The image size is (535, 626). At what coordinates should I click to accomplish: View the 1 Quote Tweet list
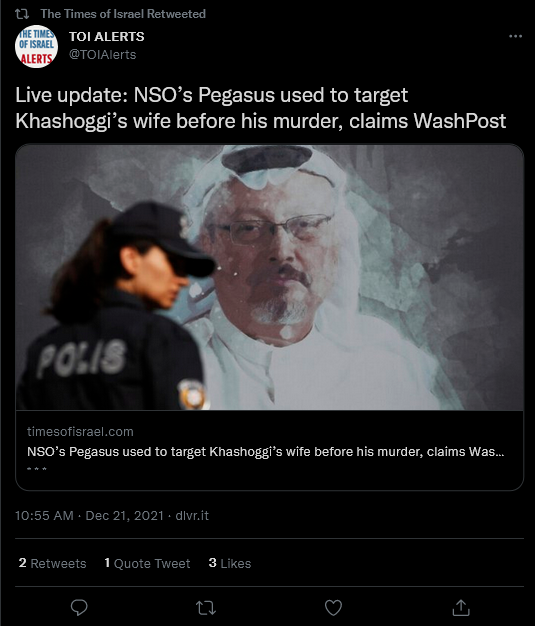[147, 563]
